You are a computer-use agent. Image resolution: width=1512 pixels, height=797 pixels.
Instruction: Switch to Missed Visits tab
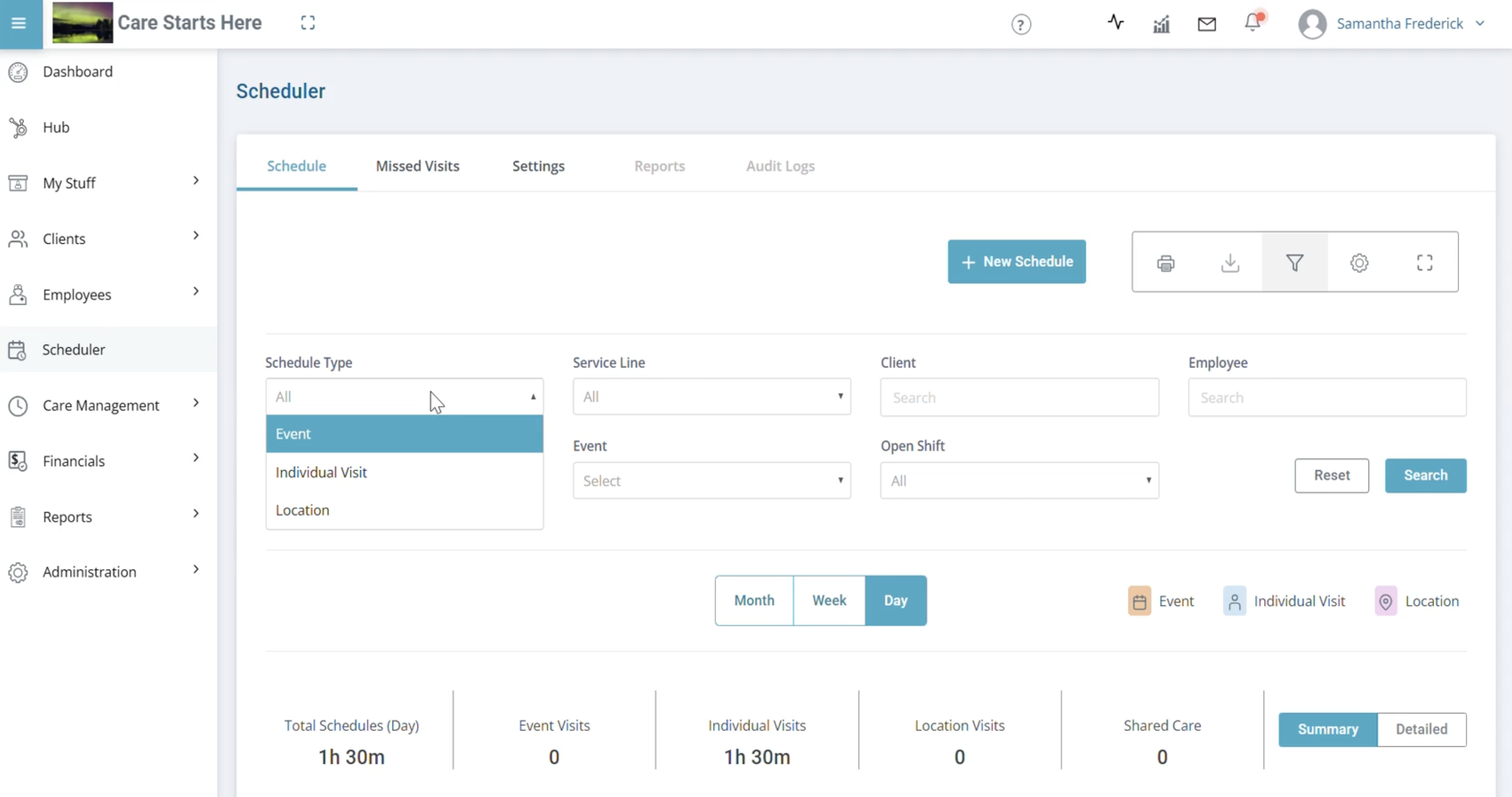tap(417, 166)
